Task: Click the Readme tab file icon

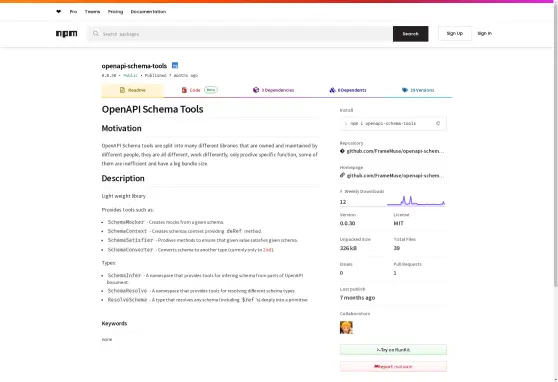Action: 122,90
